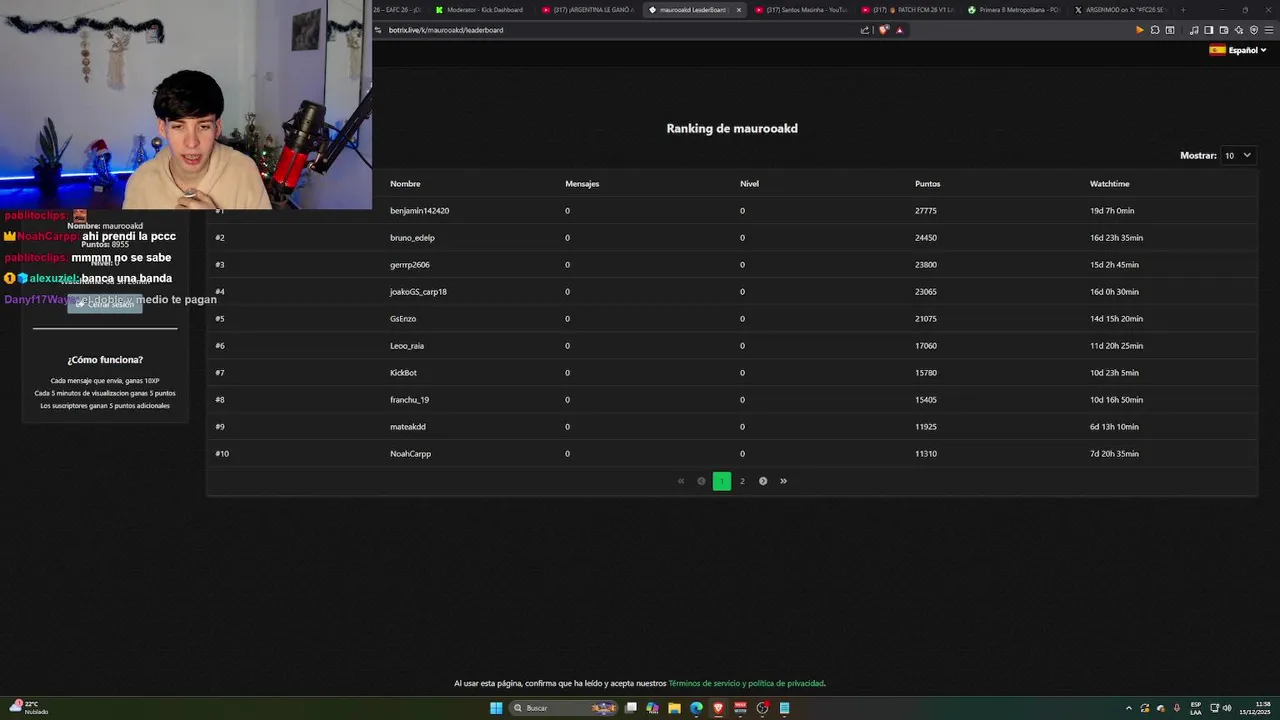This screenshot has width=1280, height=720.
Task: Sort by the Nombre column header
Action: 405,184
